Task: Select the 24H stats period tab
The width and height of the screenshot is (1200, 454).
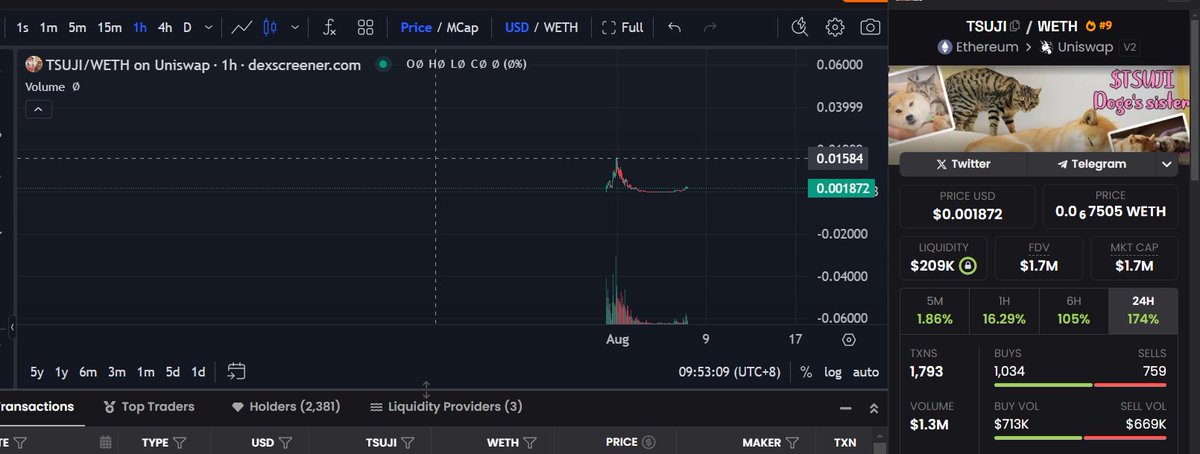Action: (x=1142, y=310)
